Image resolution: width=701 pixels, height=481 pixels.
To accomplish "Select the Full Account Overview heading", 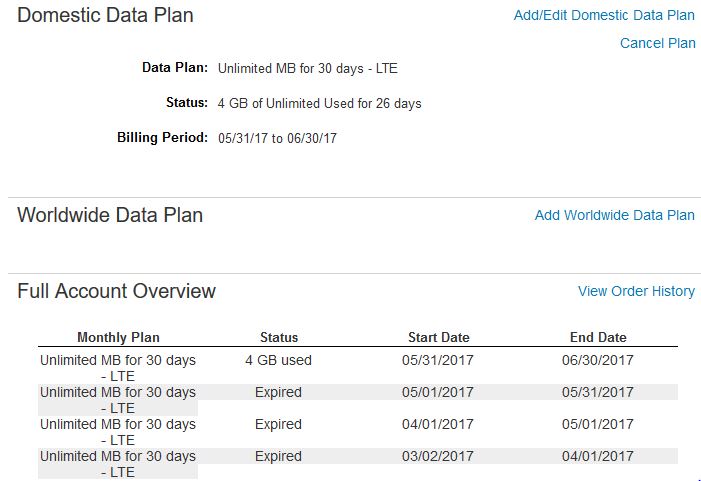I will (x=116, y=291).
